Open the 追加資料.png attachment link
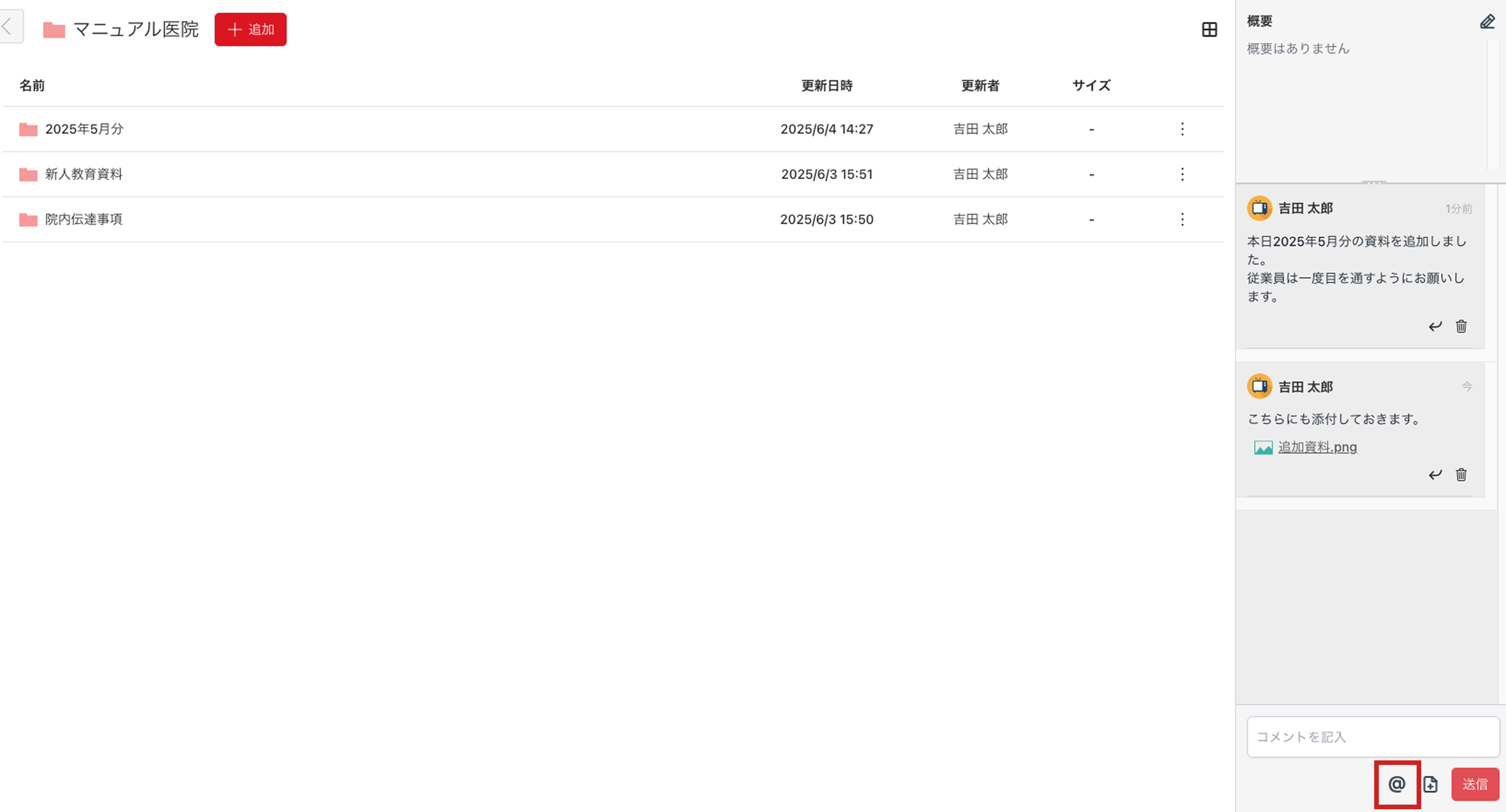This screenshot has height=812, width=1506. [1317, 447]
